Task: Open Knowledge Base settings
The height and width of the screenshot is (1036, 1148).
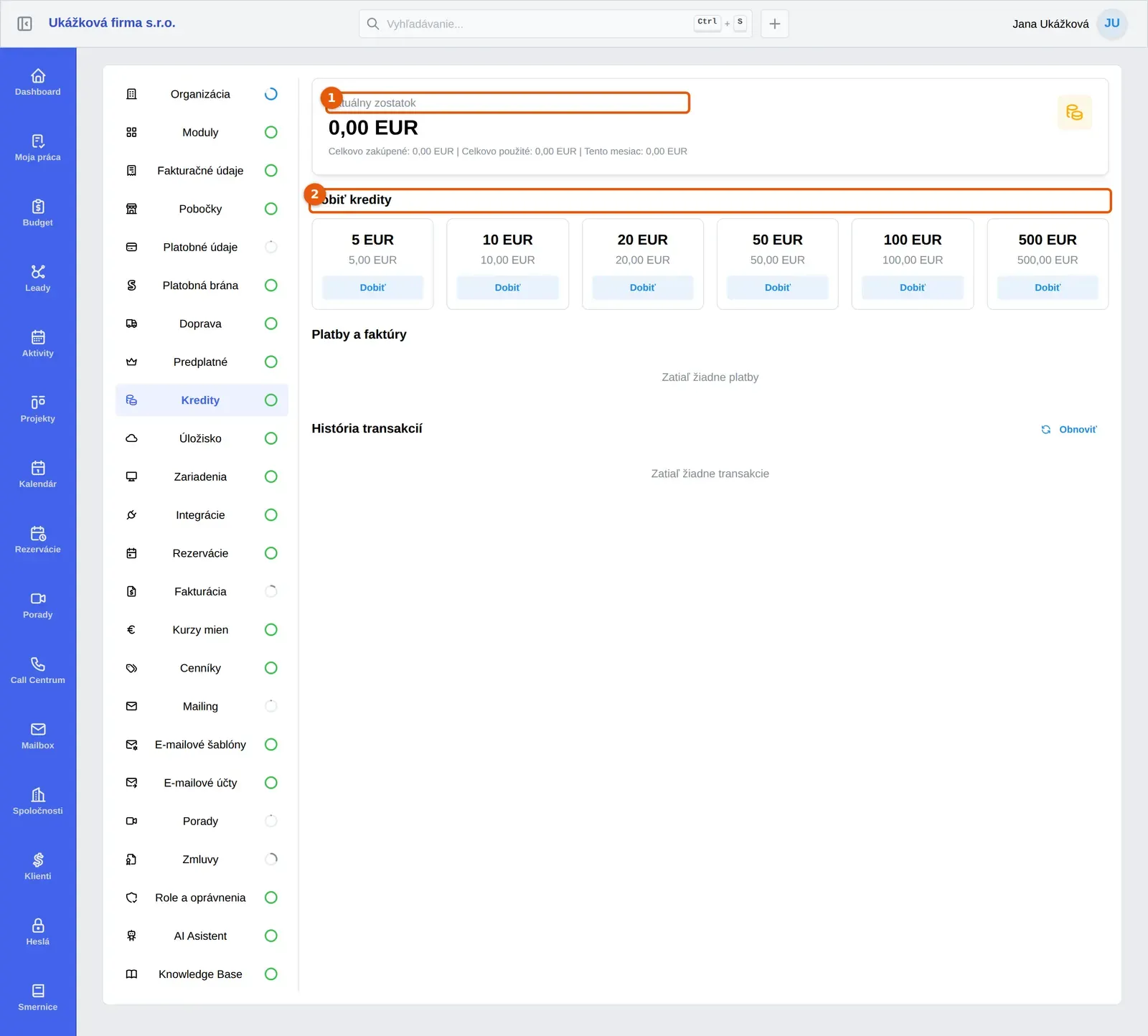Action: pyautogui.click(x=202, y=974)
